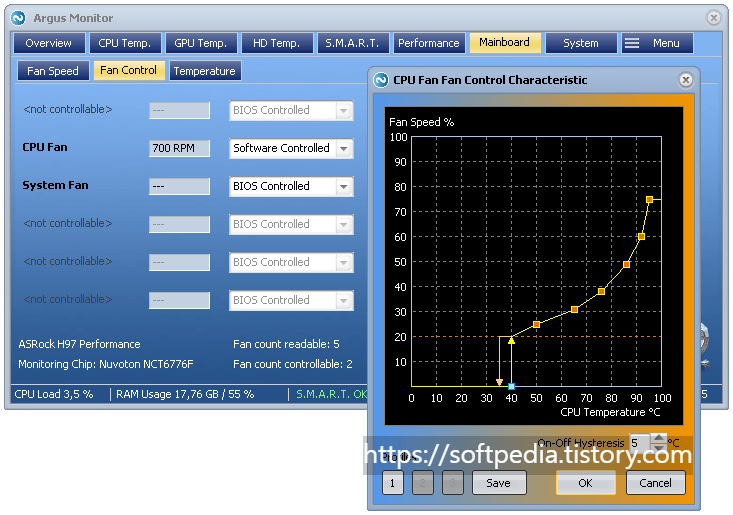Close the CPU Fan Control Characteristic dialog
This screenshot has height=515, width=733.
[x=686, y=80]
